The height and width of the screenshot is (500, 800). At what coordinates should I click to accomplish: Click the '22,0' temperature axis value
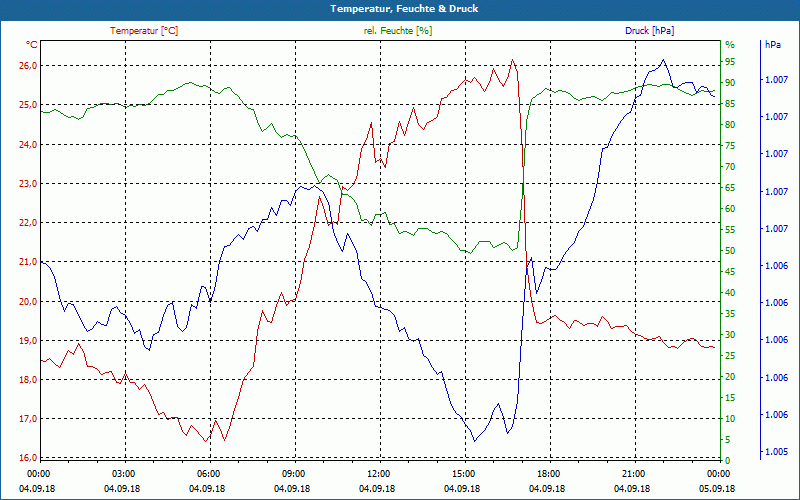[x=28, y=223]
